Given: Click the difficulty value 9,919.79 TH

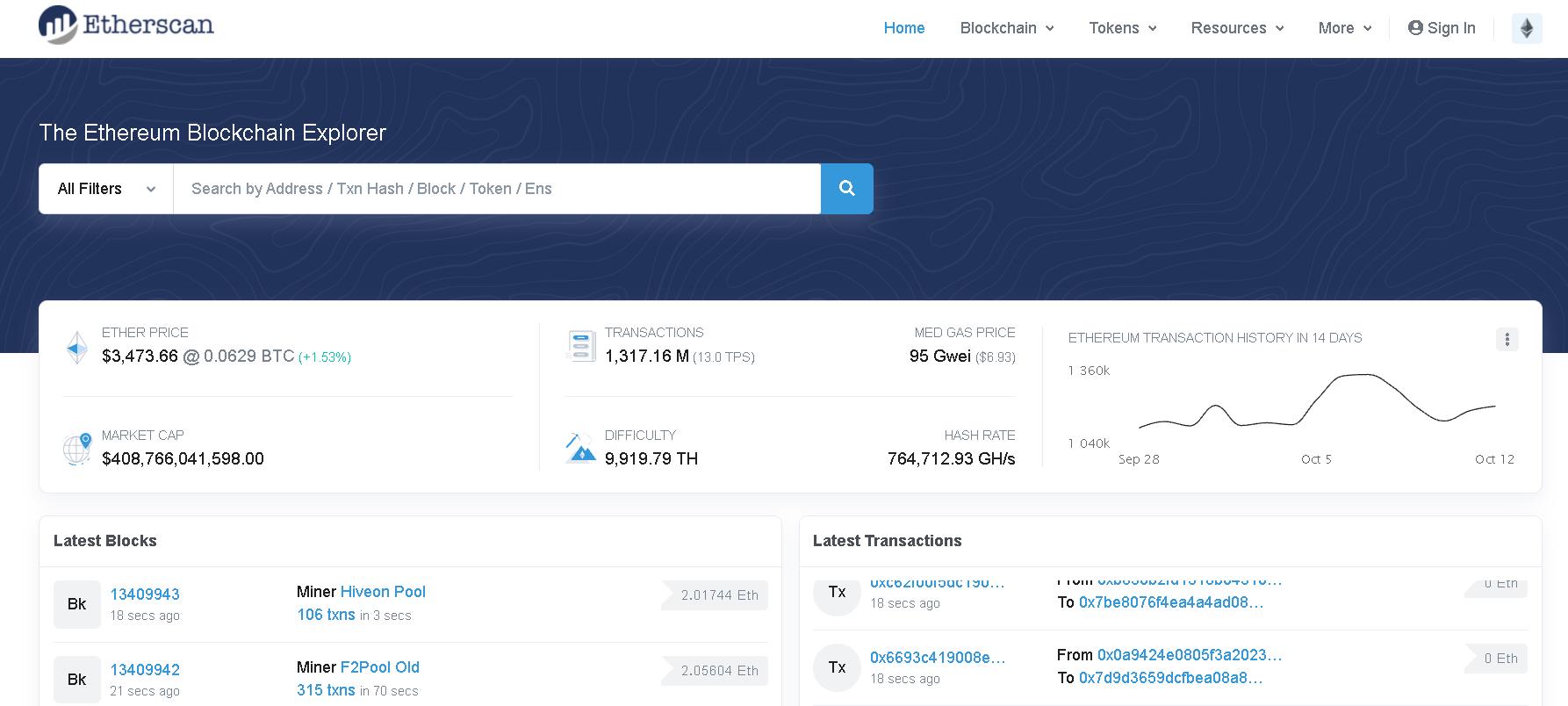Looking at the screenshot, I should coord(651,458).
